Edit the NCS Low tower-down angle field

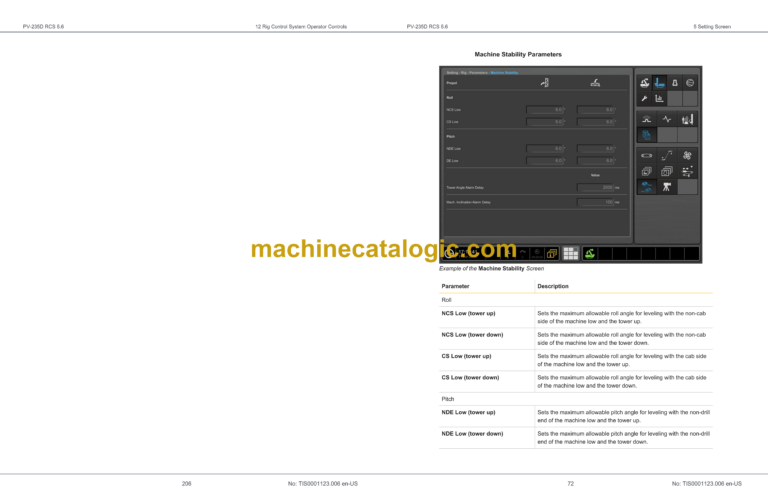tap(596, 110)
